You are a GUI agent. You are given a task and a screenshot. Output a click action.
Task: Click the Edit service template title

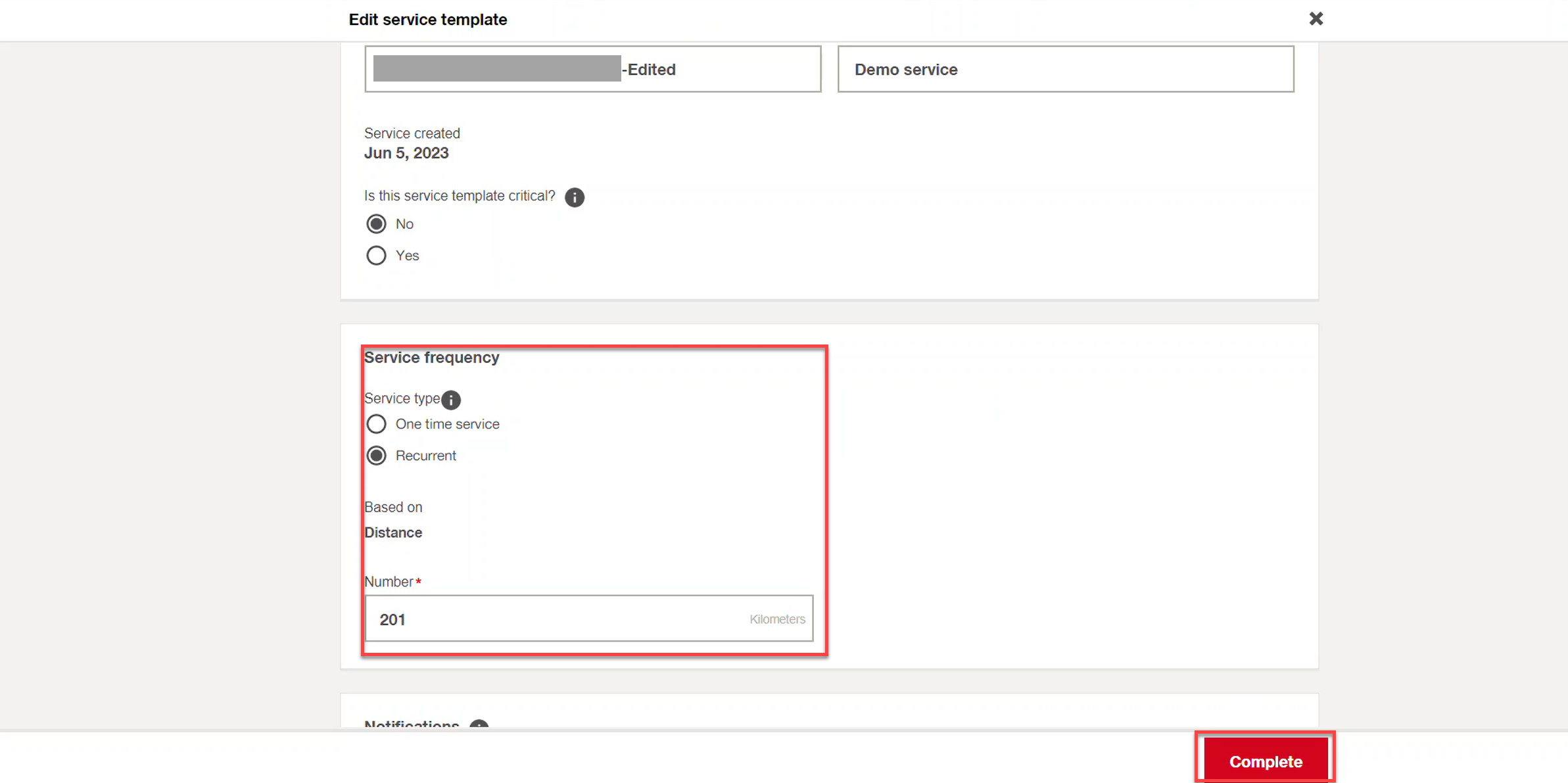[x=428, y=20]
